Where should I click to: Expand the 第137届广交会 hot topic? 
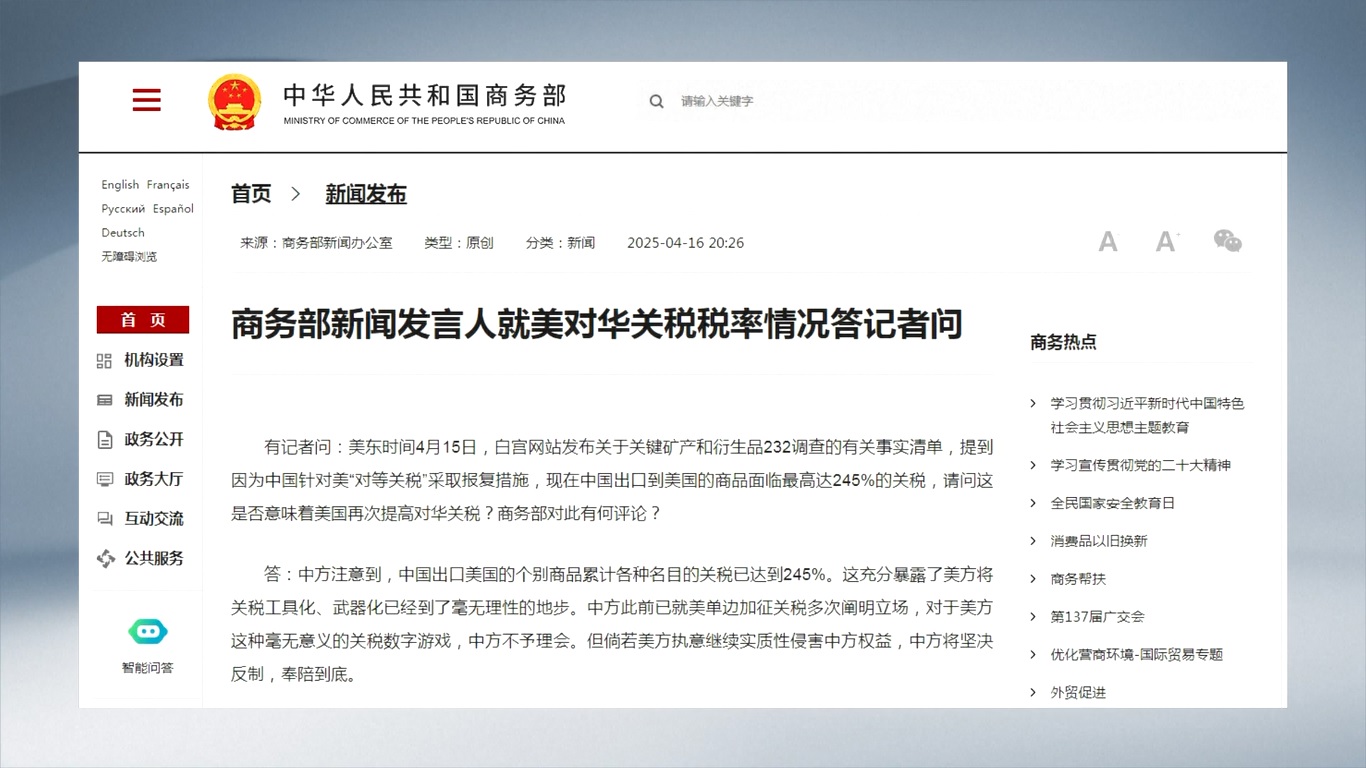(1097, 617)
